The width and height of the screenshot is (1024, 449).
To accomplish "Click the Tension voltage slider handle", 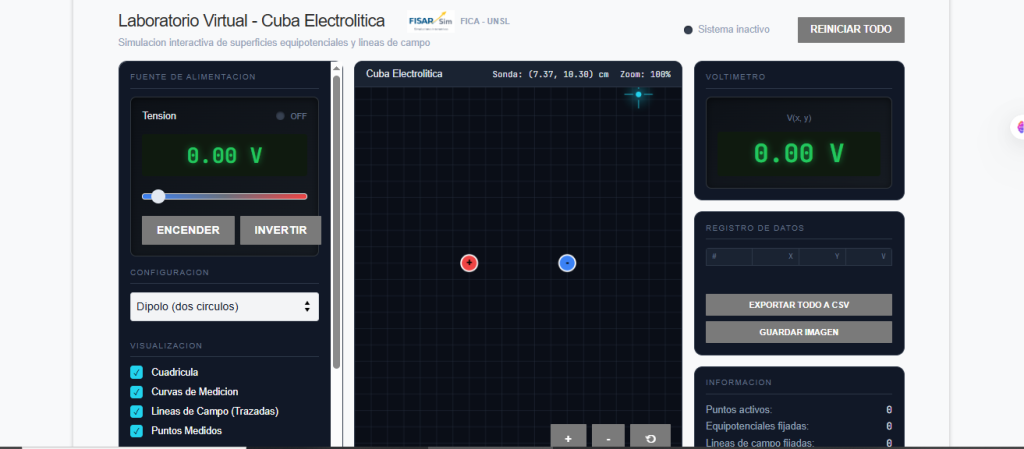I will (x=158, y=196).
